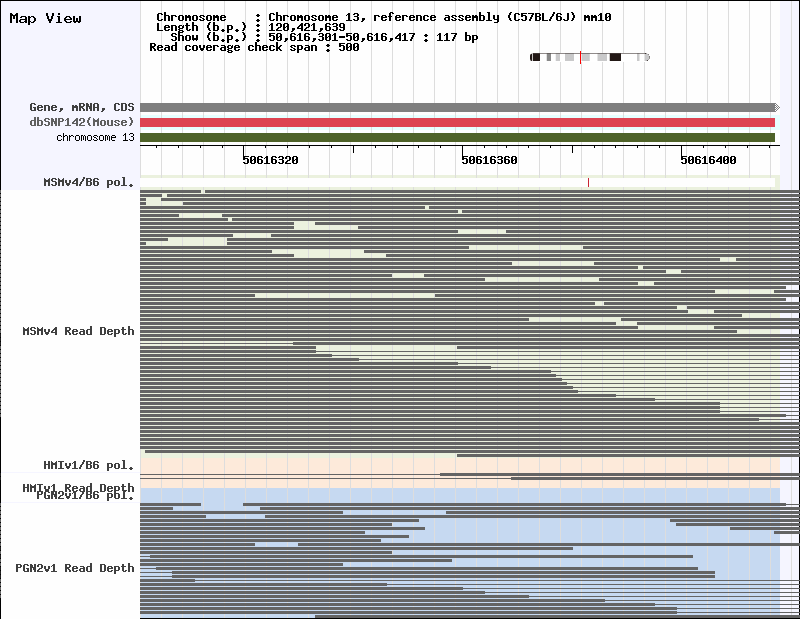Click the Show (b.p.) range text
Image resolution: width=800 pixels, height=619 pixels.
373,37
